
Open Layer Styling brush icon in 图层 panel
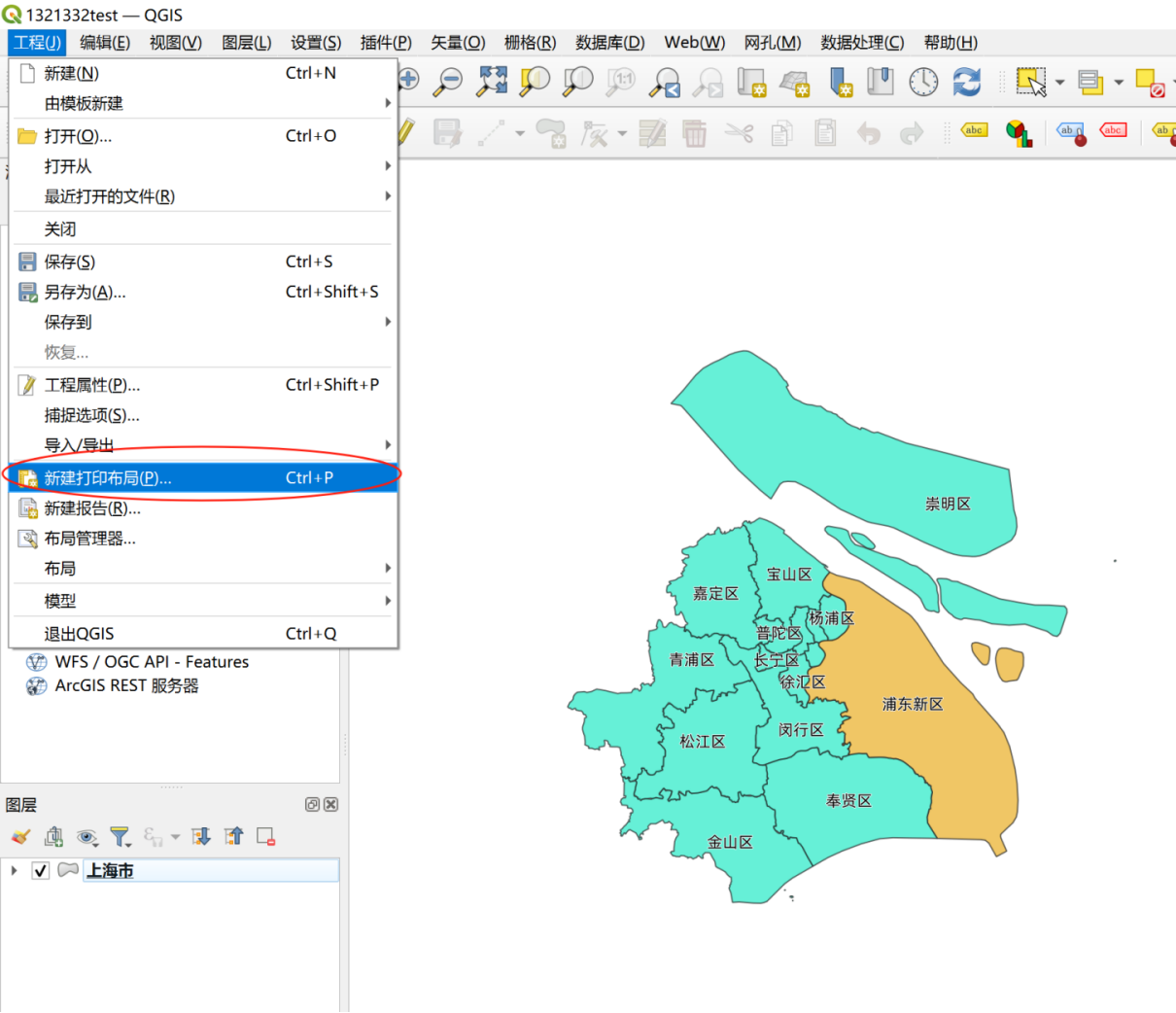pyautogui.click(x=20, y=836)
